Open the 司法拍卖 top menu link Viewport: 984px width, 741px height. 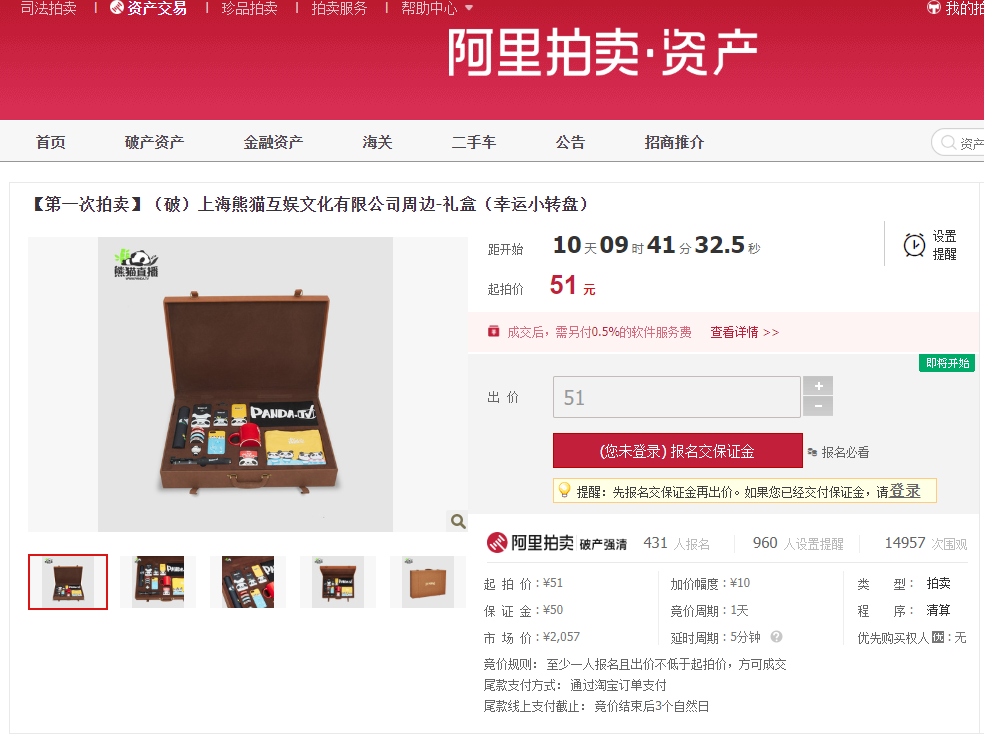click(x=48, y=8)
